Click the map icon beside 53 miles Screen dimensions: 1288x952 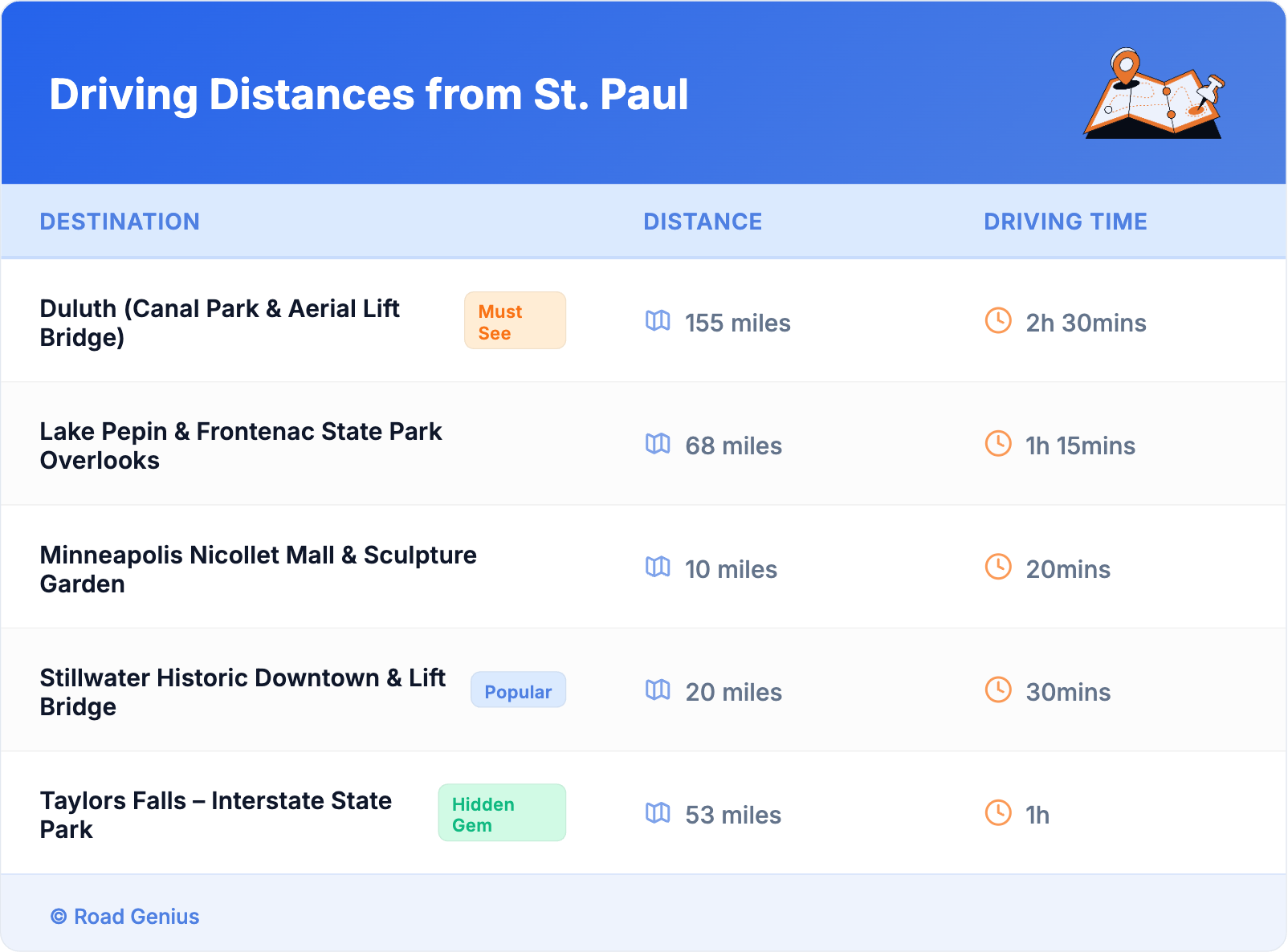pyautogui.click(x=658, y=813)
